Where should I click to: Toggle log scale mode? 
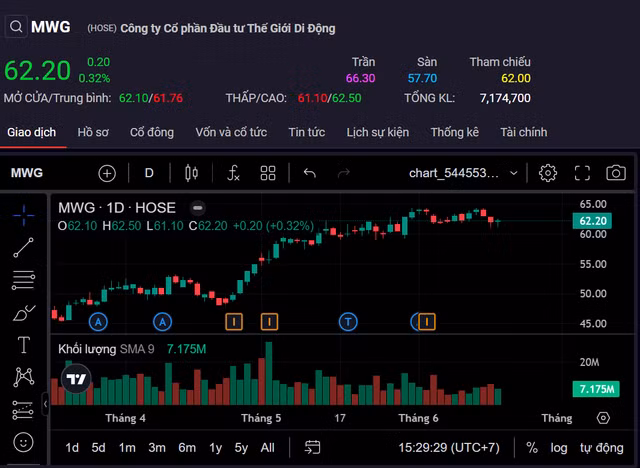pos(559,448)
